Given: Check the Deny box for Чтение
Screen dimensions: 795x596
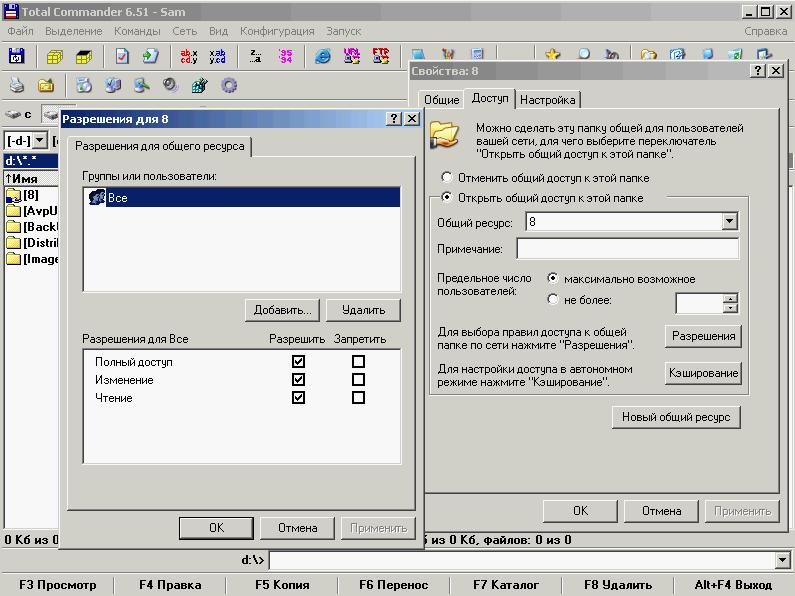Looking at the screenshot, I should [358, 398].
